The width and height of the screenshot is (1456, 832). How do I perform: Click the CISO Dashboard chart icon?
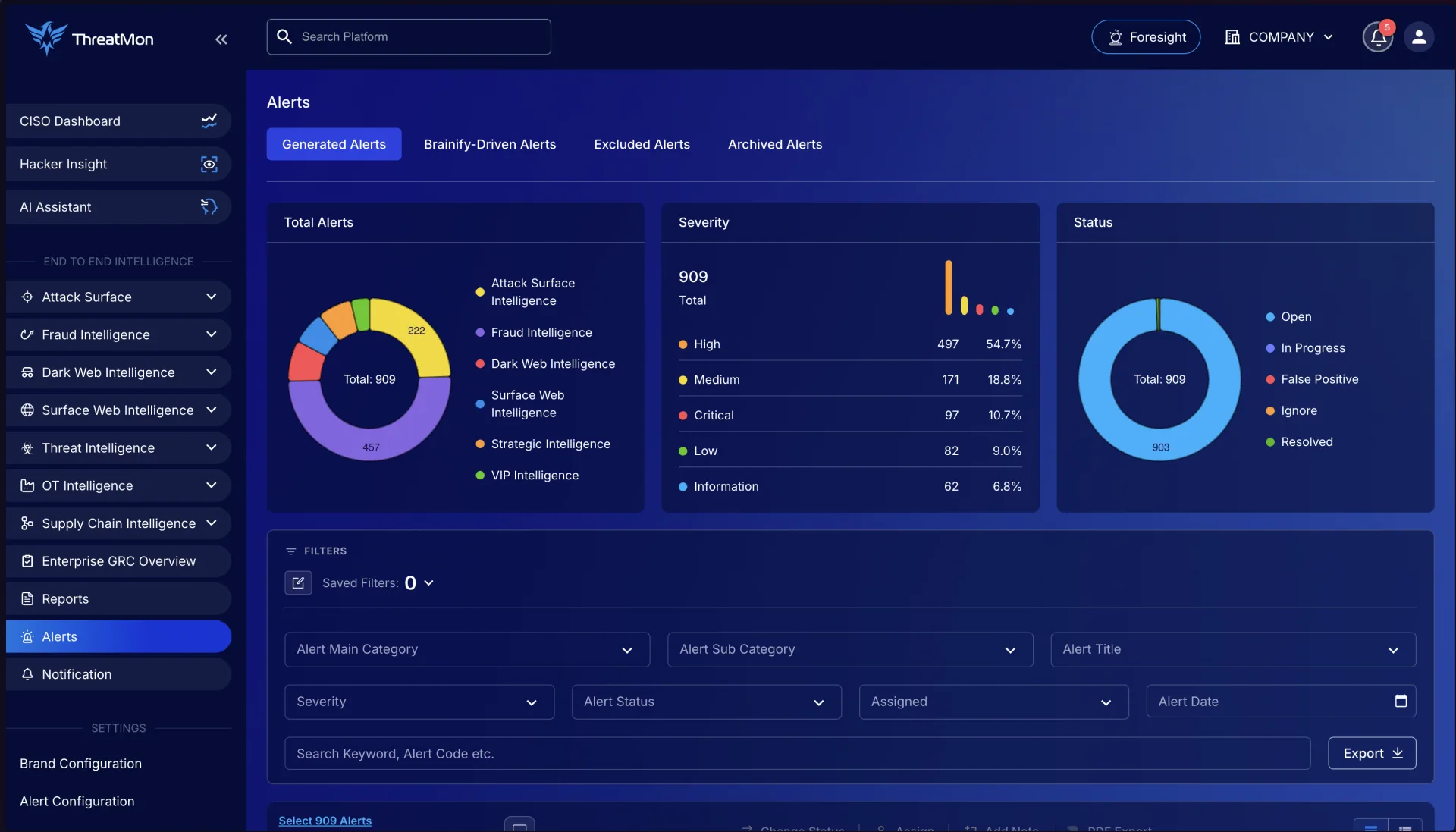pyautogui.click(x=209, y=121)
